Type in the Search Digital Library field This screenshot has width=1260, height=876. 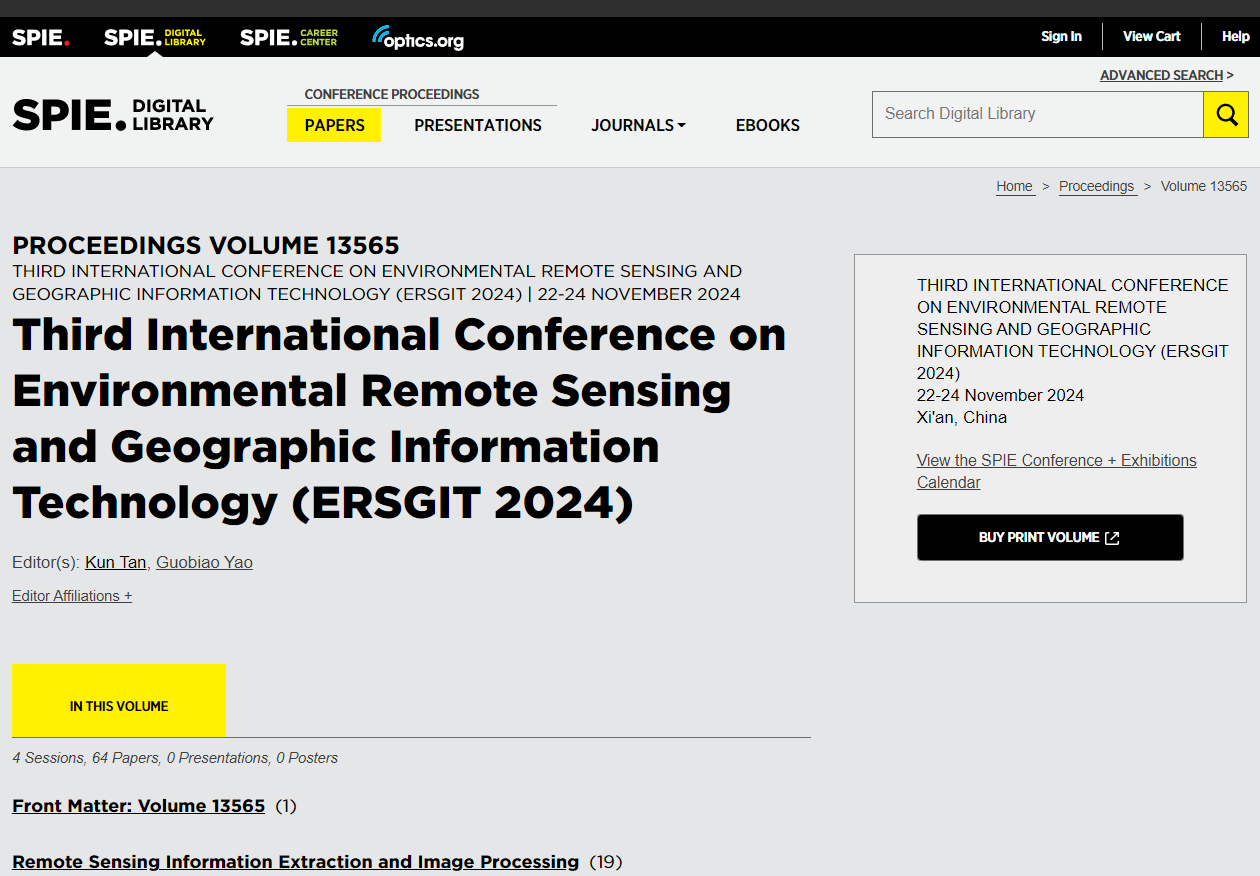coord(1037,114)
